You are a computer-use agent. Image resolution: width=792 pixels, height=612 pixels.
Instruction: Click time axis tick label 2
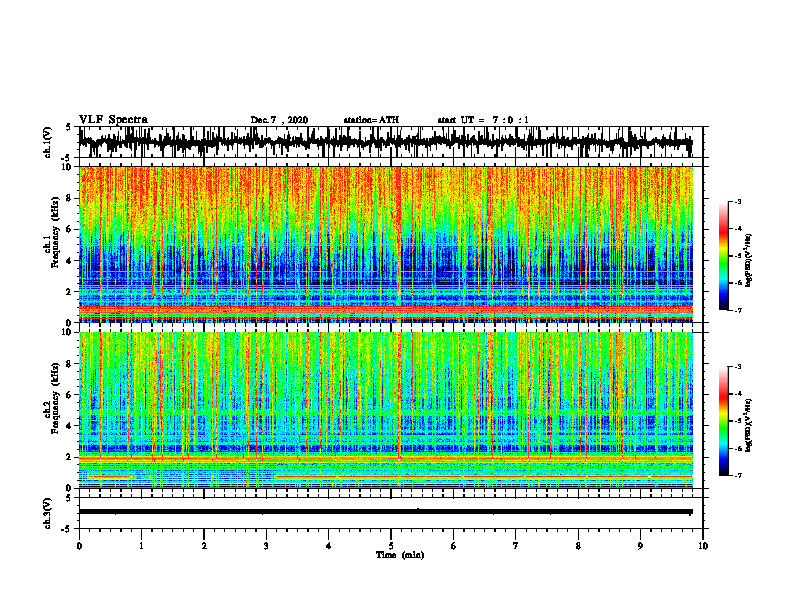coord(204,546)
